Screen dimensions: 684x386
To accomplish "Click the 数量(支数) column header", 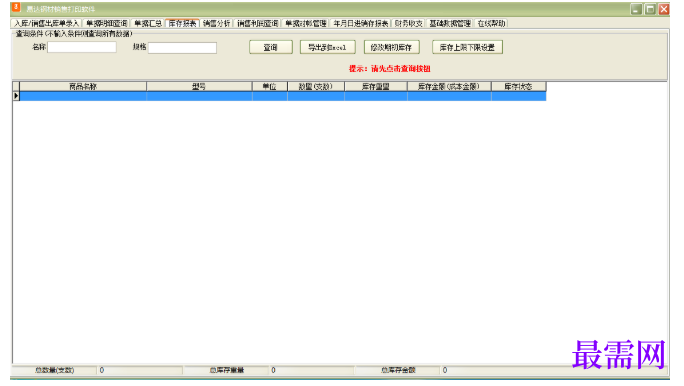I will click(316, 86).
